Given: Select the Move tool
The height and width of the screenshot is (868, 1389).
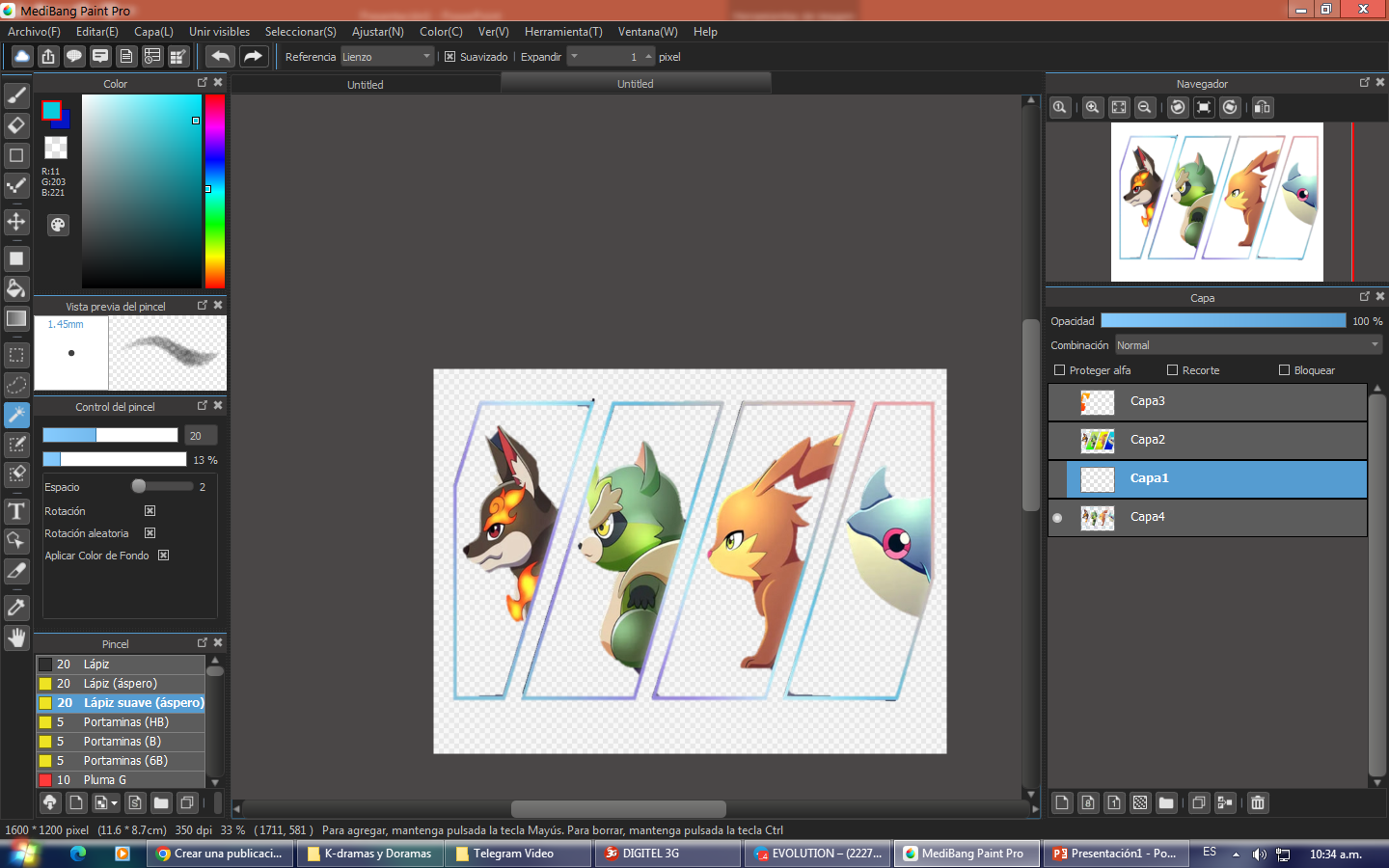Looking at the screenshot, I should (x=16, y=222).
